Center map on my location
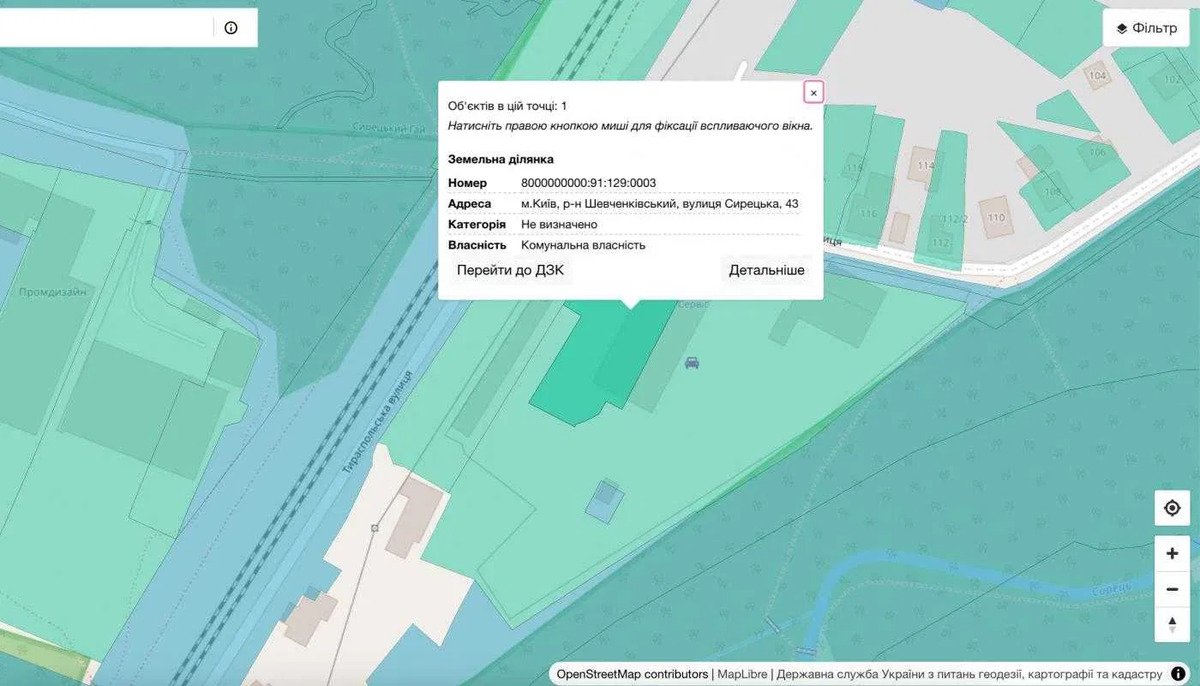 (1172, 508)
